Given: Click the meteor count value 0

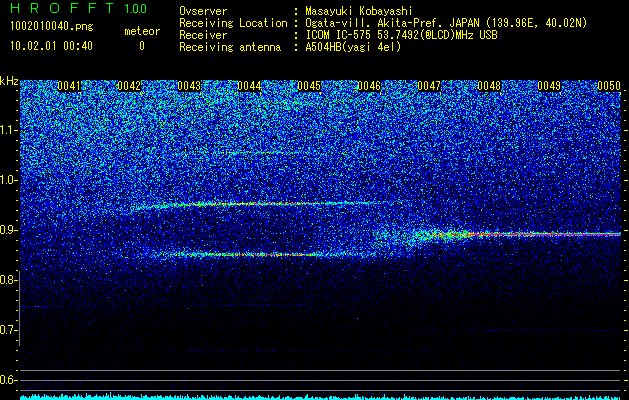Looking at the screenshot, I should tap(142, 46).
